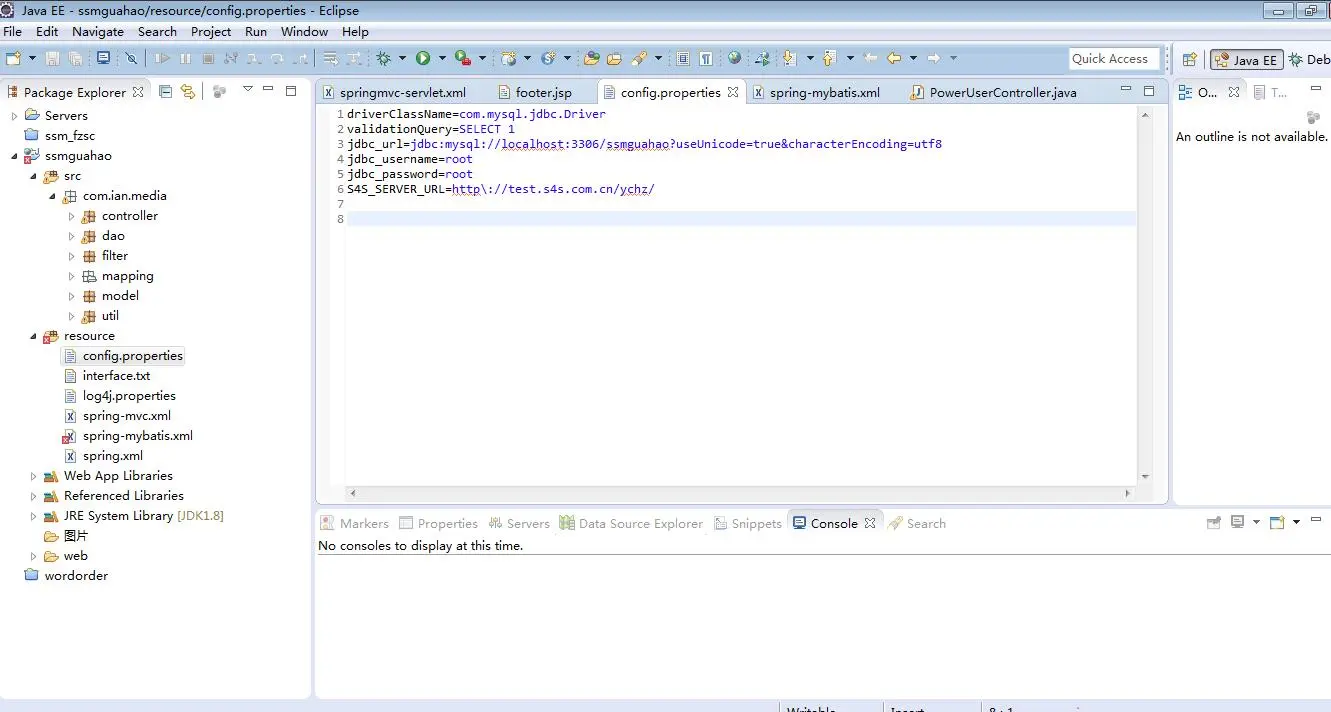The width and height of the screenshot is (1331, 712).
Task: Click the web browser globe toolbar icon
Action: pos(735,59)
